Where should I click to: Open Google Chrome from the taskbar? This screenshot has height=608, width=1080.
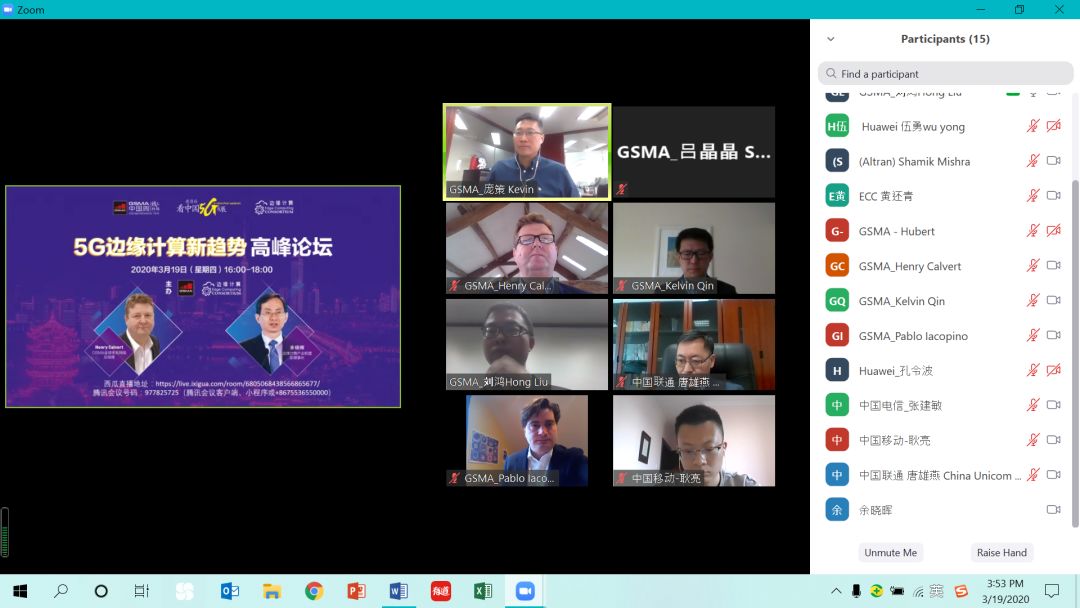pyautogui.click(x=314, y=591)
